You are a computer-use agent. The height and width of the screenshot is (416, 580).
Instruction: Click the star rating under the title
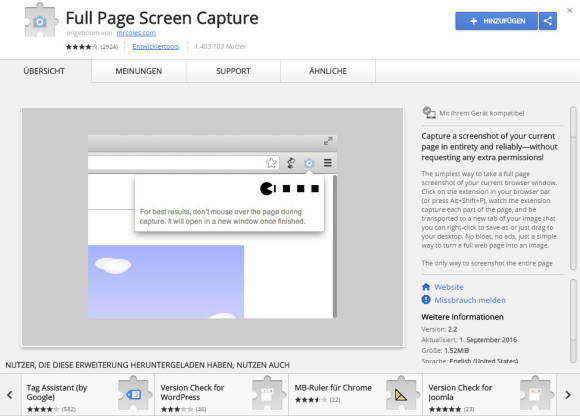point(82,47)
